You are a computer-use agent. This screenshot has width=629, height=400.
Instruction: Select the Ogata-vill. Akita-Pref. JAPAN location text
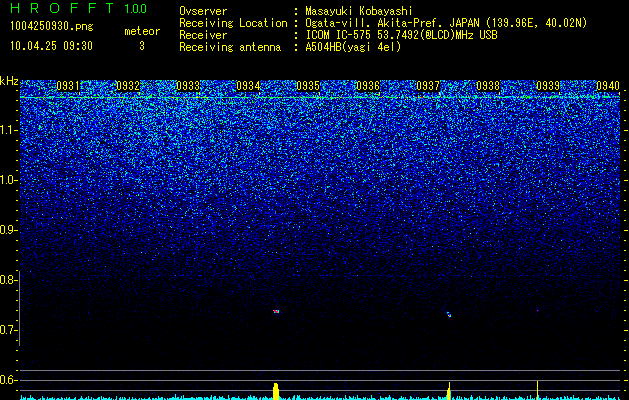point(446,23)
